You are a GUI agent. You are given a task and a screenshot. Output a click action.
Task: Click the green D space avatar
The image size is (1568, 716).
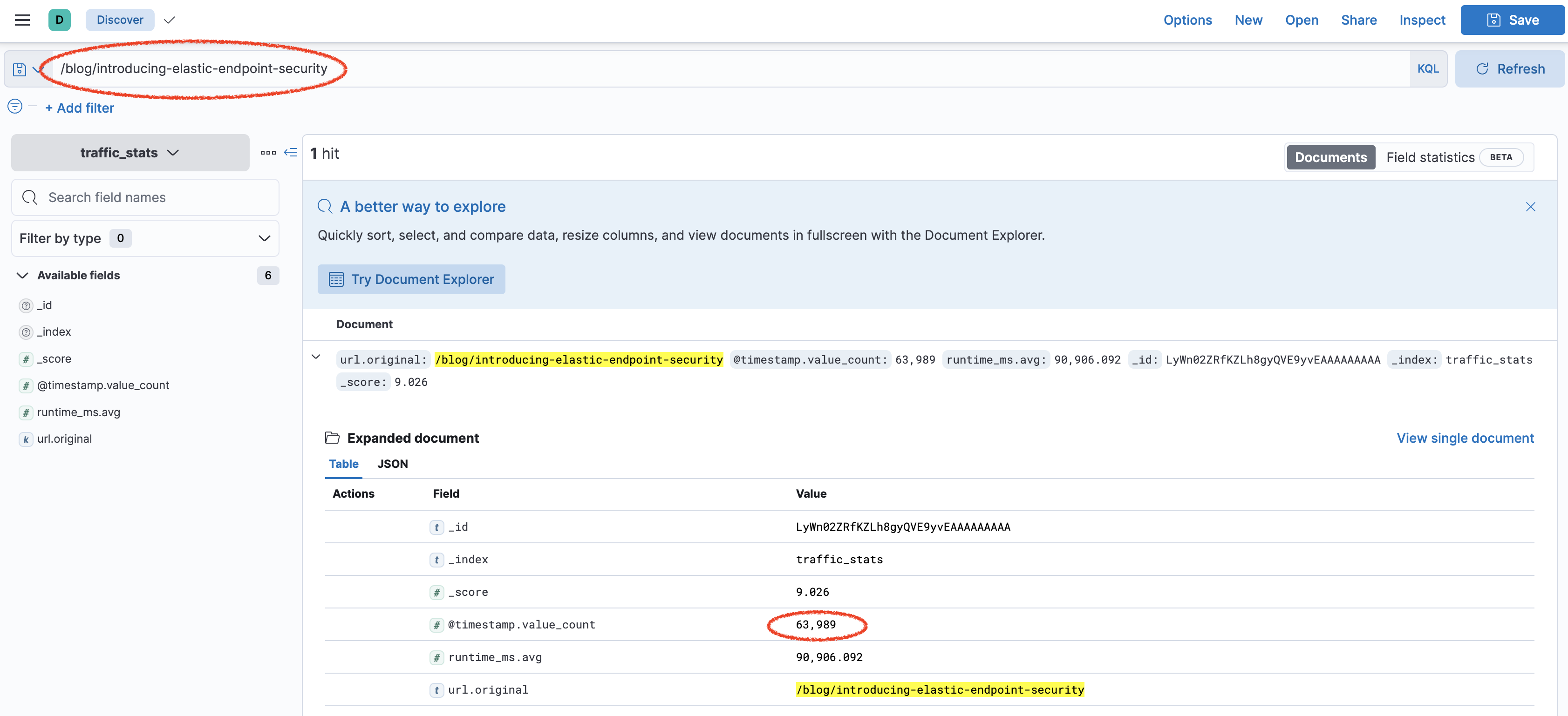pyautogui.click(x=59, y=20)
